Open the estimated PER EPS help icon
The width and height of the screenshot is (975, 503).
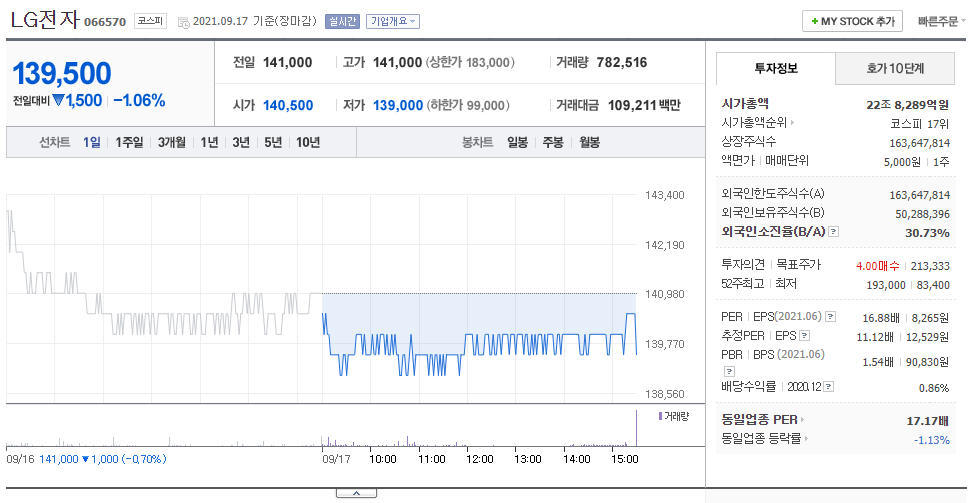coord(805,336)
